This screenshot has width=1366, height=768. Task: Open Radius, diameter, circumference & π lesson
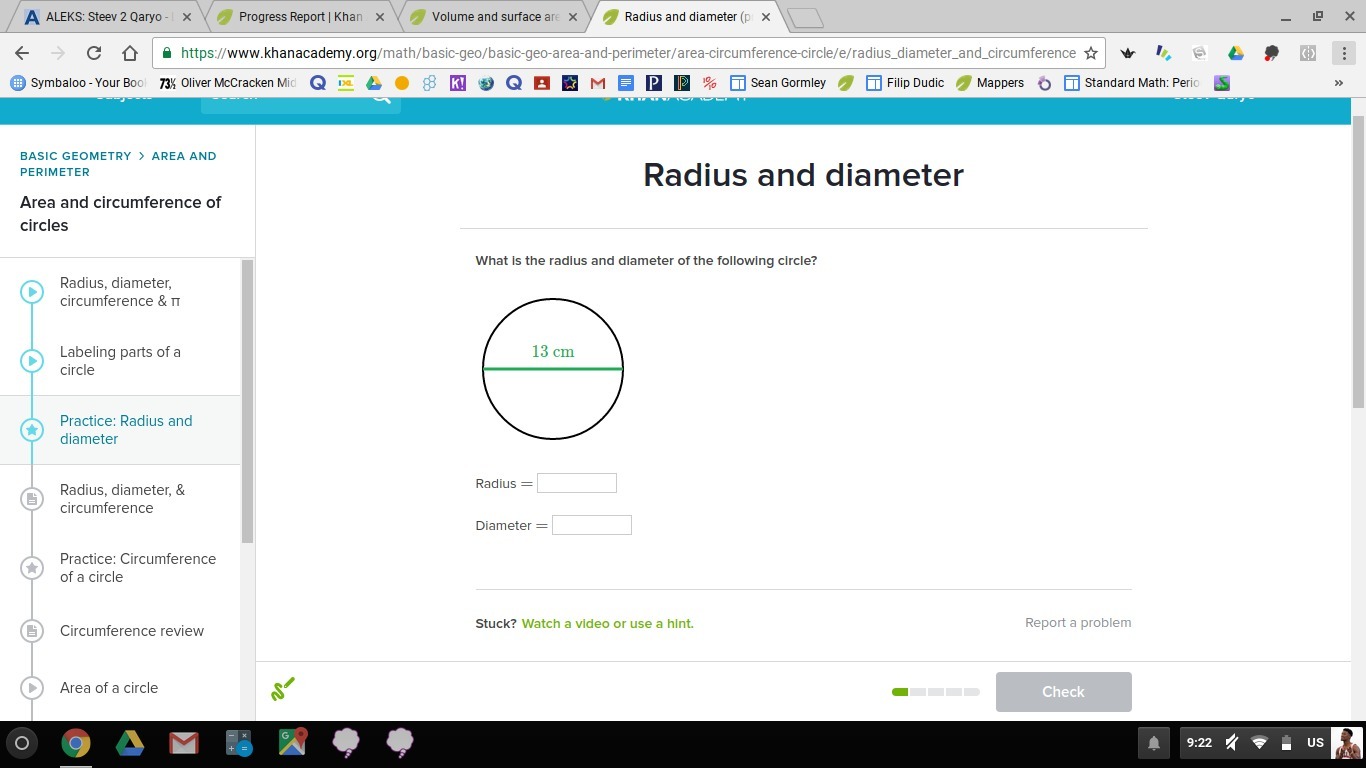point(120,292)
